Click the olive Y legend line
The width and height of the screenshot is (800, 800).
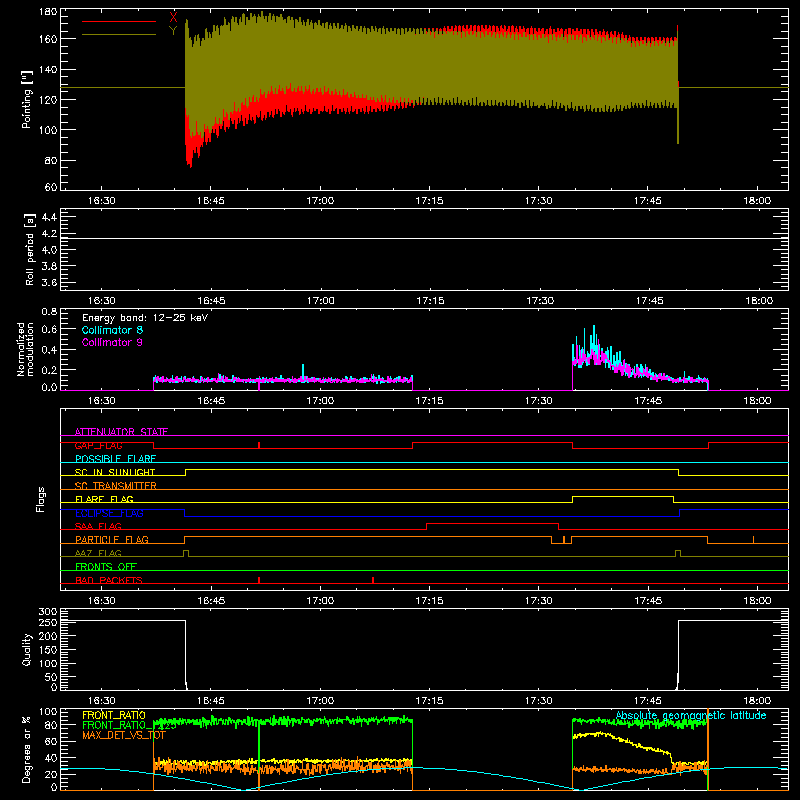119,34
